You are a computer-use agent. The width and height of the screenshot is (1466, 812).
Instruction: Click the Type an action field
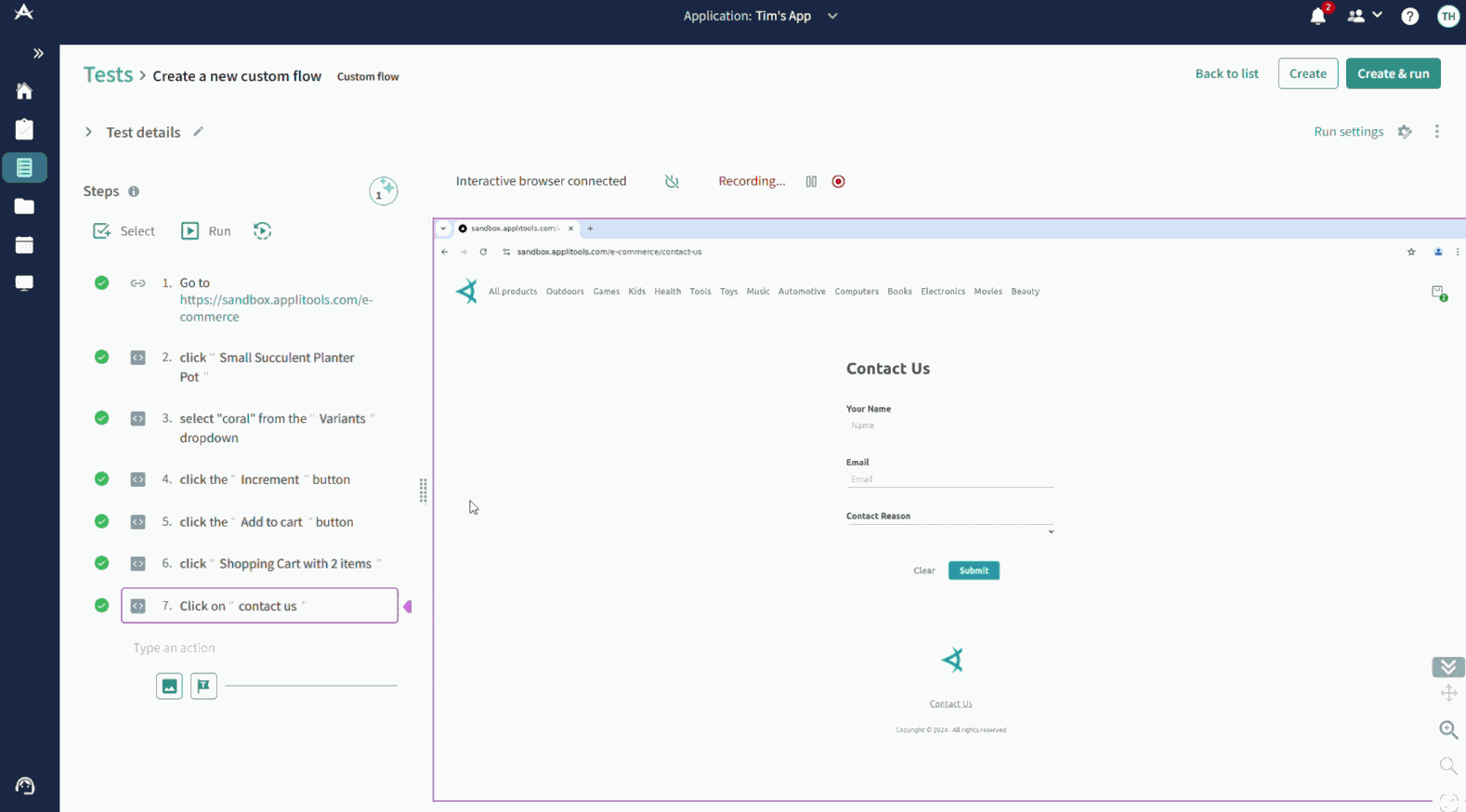(x=260, y=648)
